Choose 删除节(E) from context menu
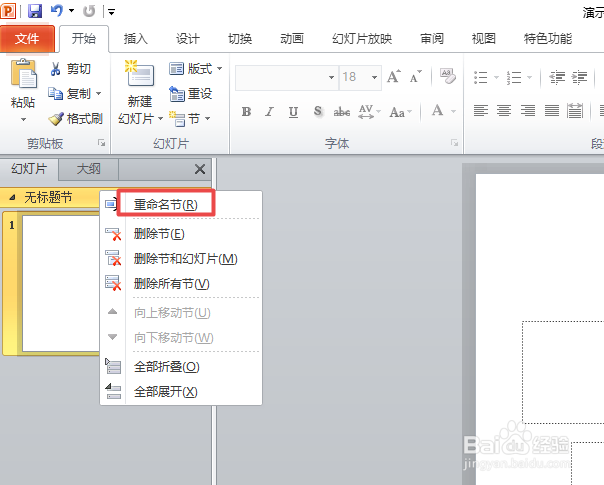This screenshot has width=604, height=485. pos(181,234)
